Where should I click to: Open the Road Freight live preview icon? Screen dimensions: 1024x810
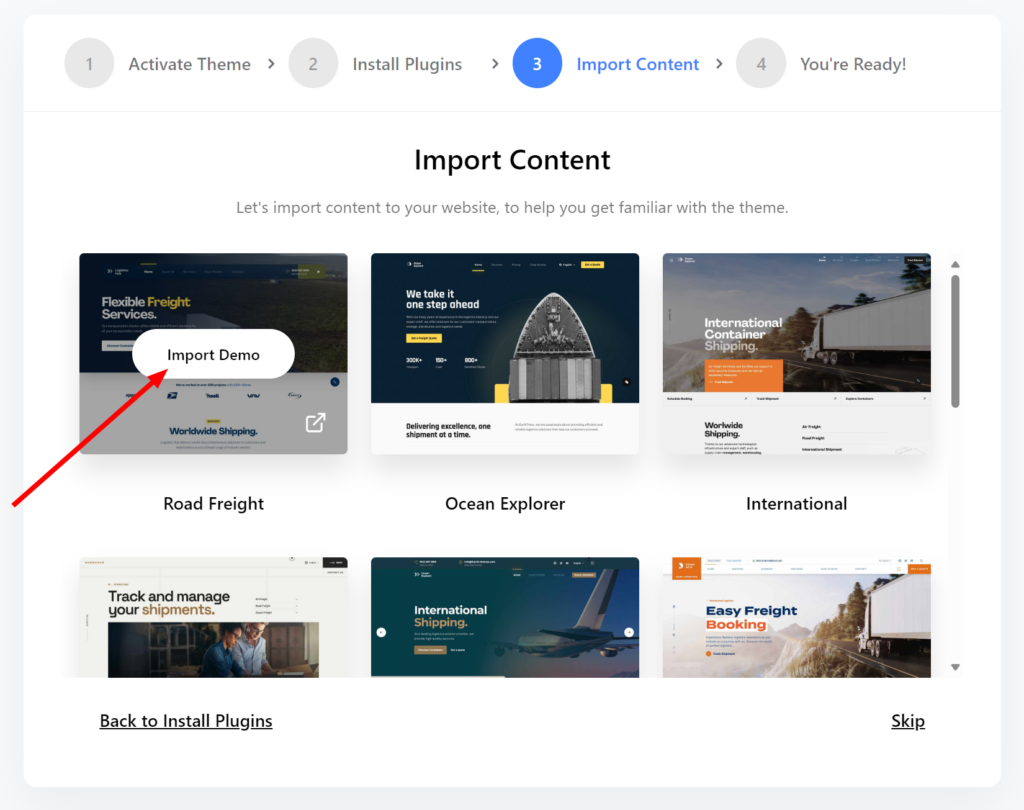(x=315, y=422)
